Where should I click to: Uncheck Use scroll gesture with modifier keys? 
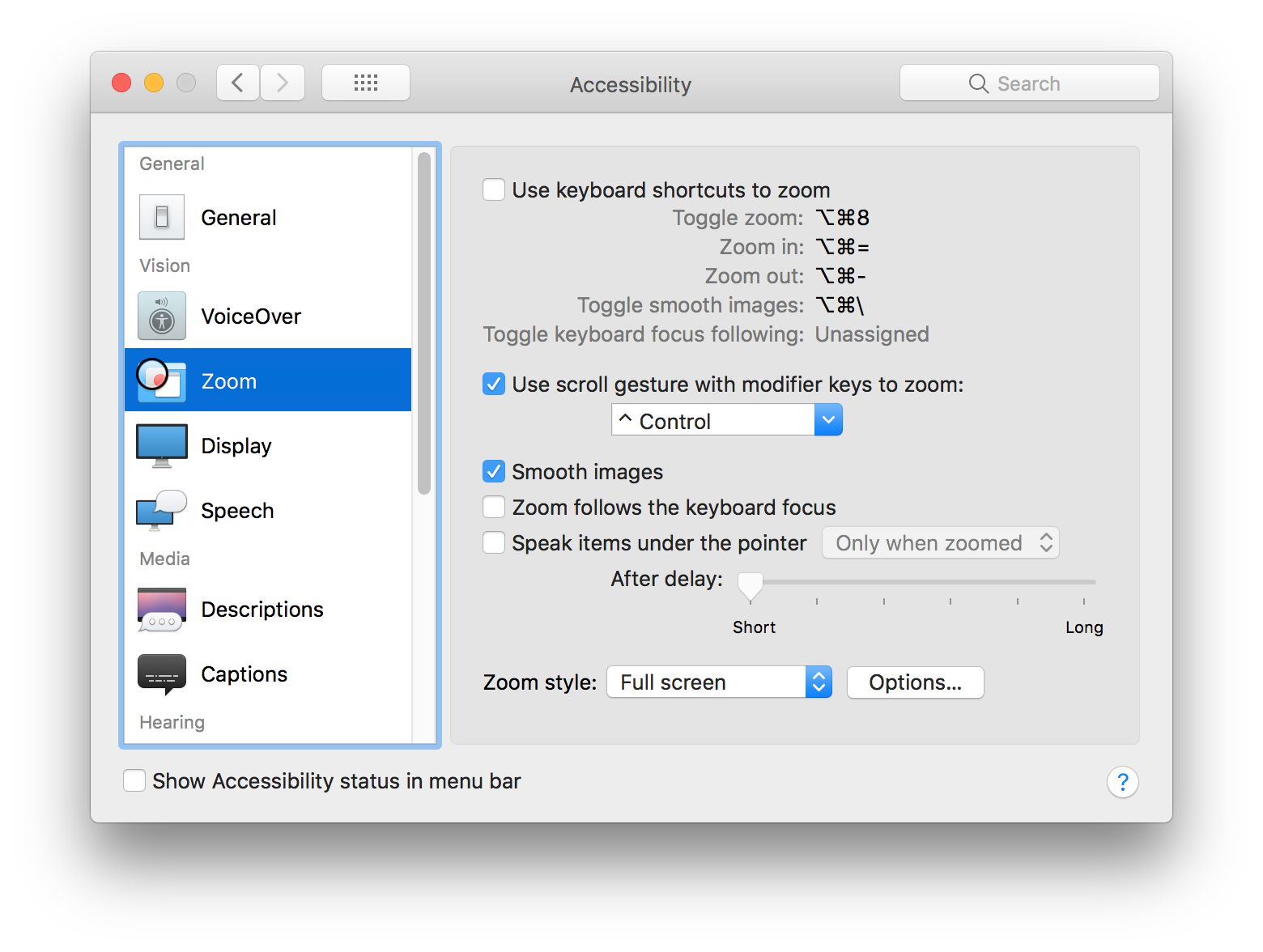click(494, 384)
